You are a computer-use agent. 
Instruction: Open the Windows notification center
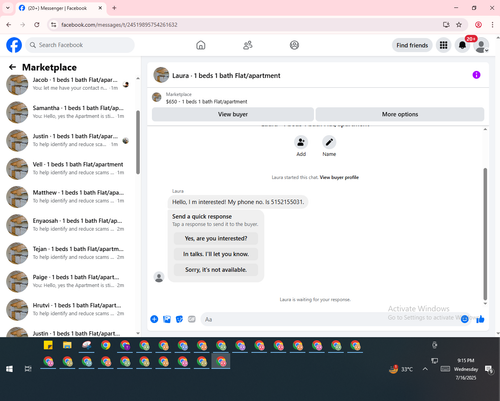tap(489, 369)
